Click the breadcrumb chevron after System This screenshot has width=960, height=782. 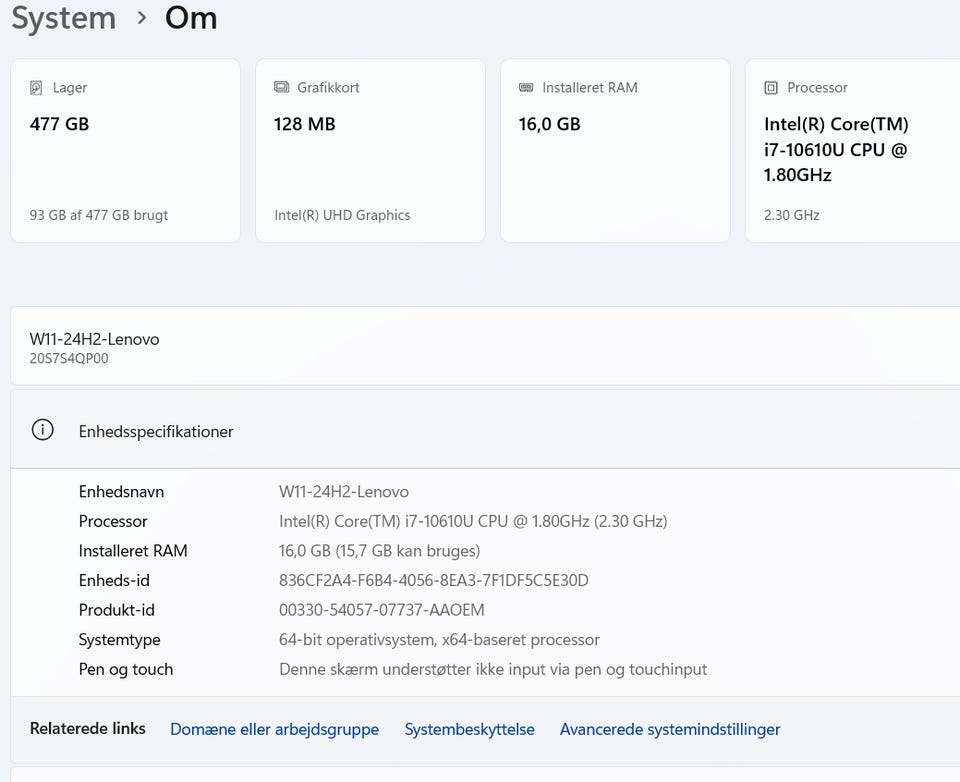142,18
